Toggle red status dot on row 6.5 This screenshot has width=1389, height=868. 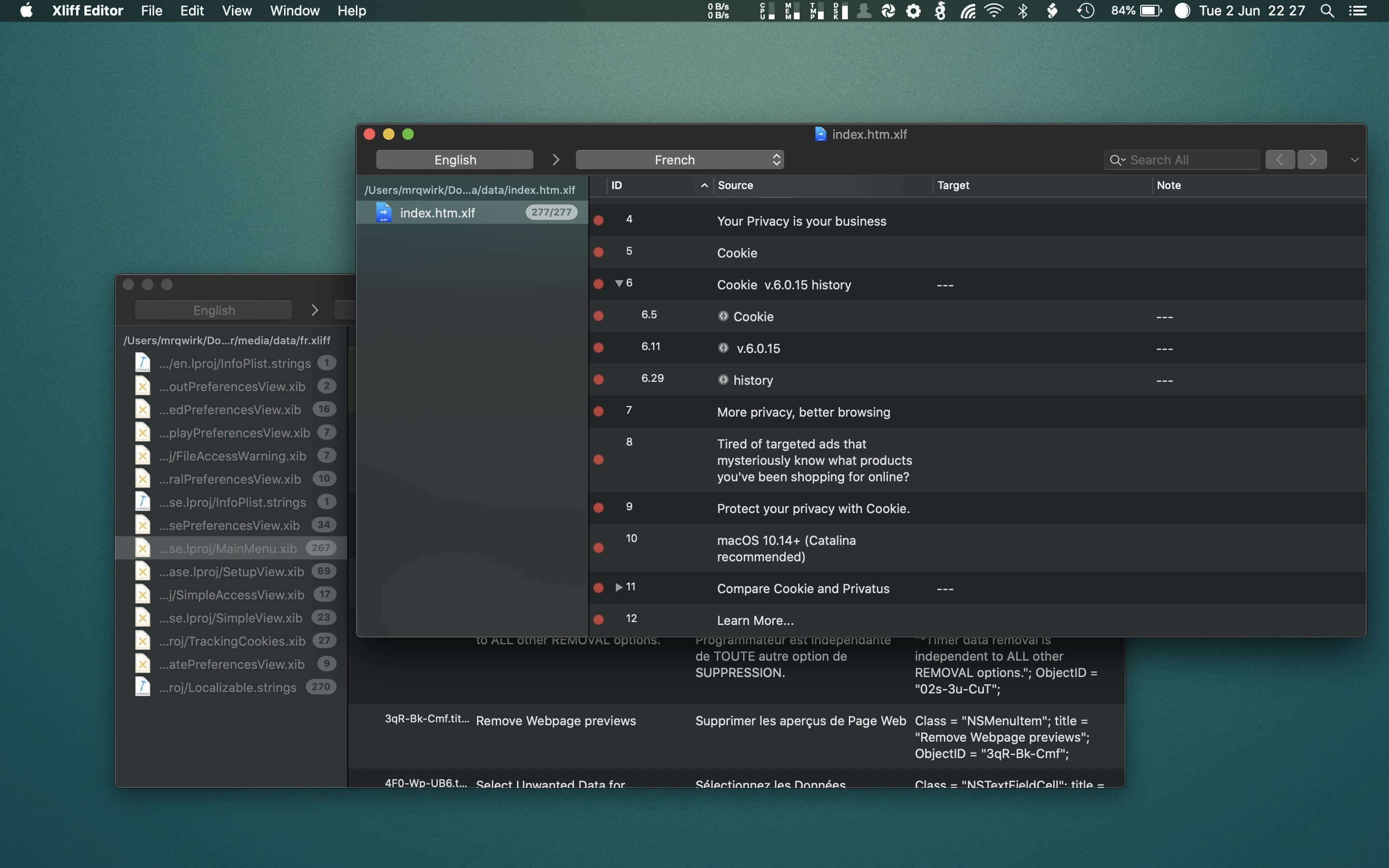coord(598,316)
